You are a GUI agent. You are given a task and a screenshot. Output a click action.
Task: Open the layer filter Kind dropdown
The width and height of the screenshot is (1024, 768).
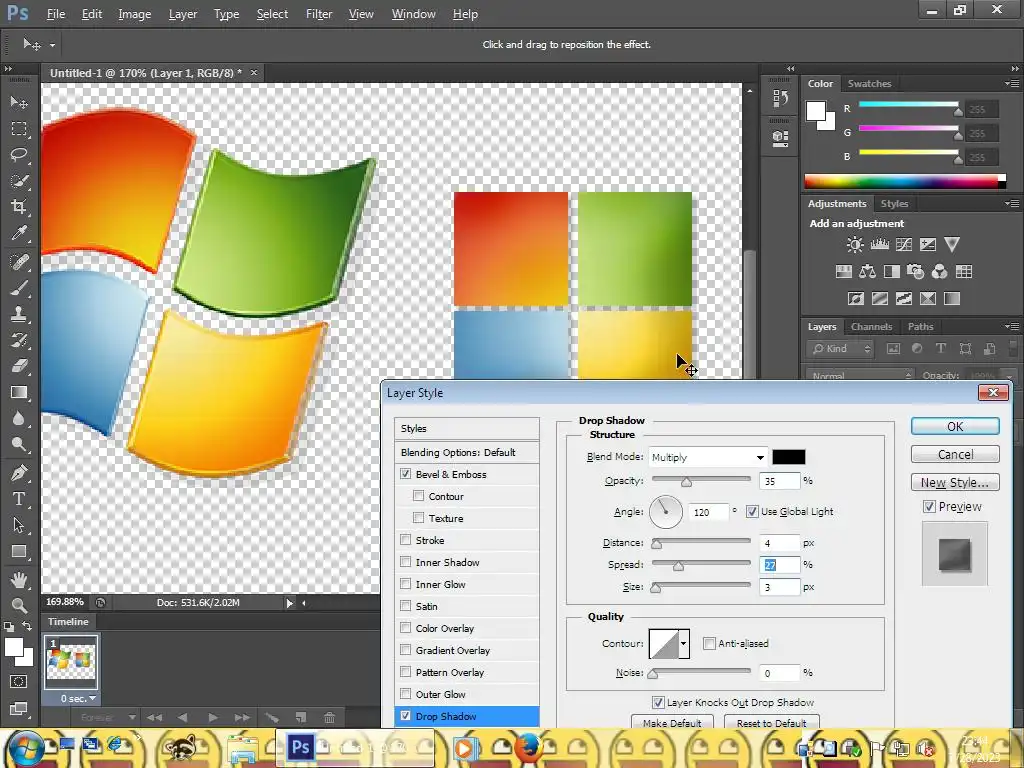[841, 349]
